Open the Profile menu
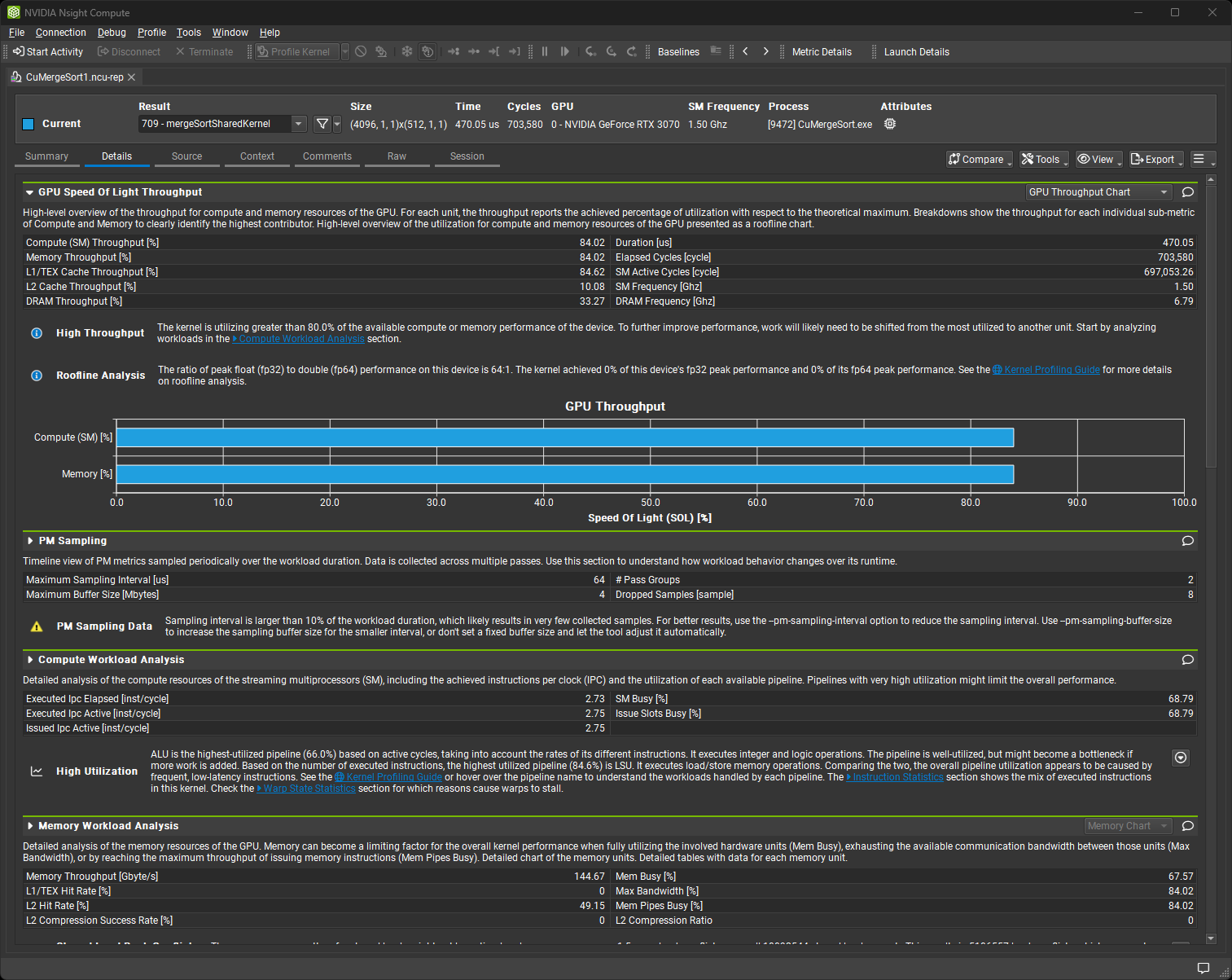 coord(151,32)
